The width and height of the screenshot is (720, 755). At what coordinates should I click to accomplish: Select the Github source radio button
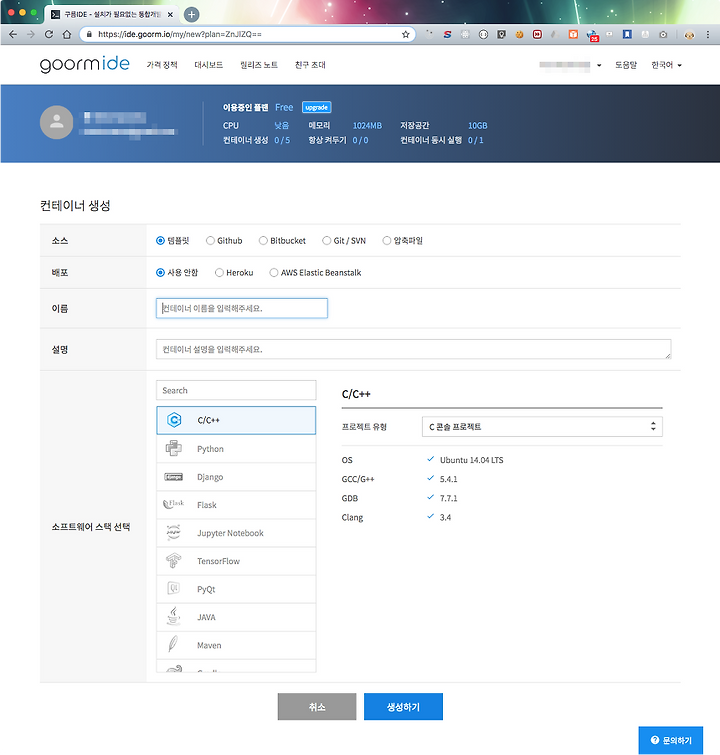pos(210,240)
